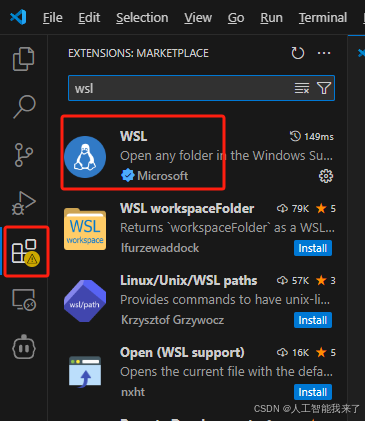Open the Edit menu
This screenshot has width=365, height=421.
pos(89,17)
